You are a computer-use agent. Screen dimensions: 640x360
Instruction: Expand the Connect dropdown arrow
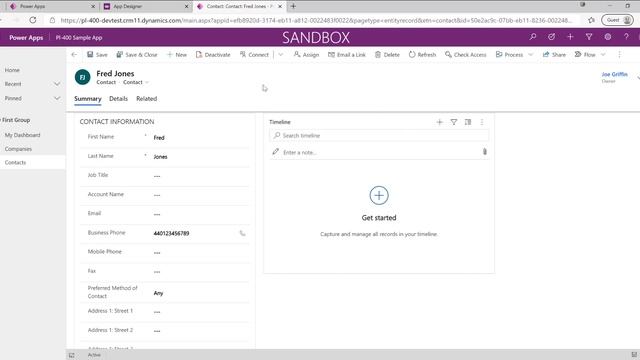(x=281, y=54)
